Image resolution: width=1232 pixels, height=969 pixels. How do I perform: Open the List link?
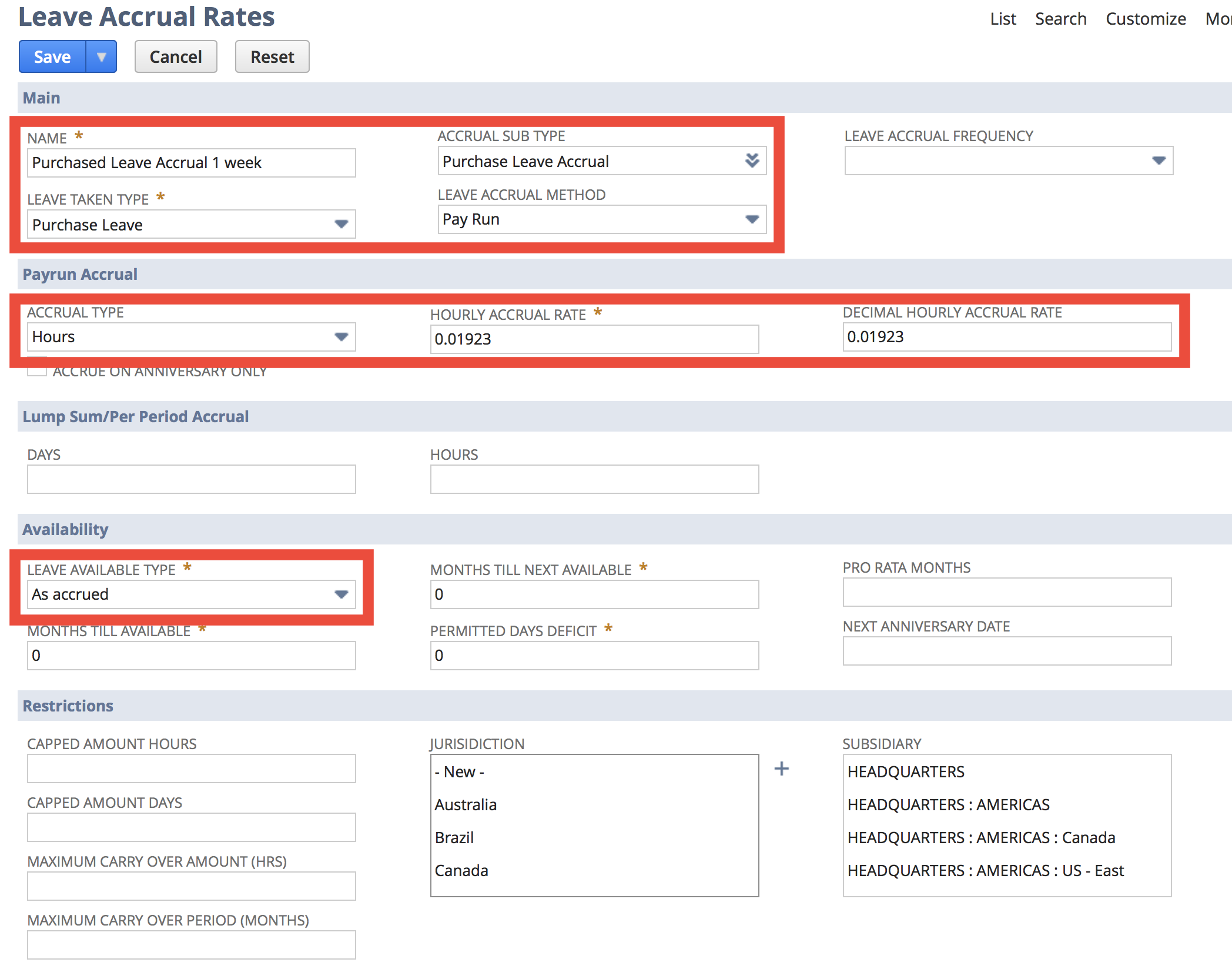tap(1003, 18)
